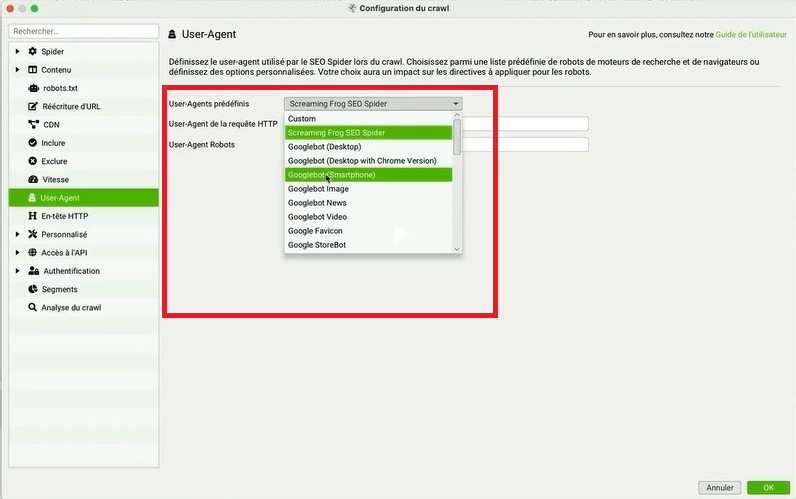Click the Segments pie chart icon
This screenshot has height=499, width=796.
coord(32,289)
